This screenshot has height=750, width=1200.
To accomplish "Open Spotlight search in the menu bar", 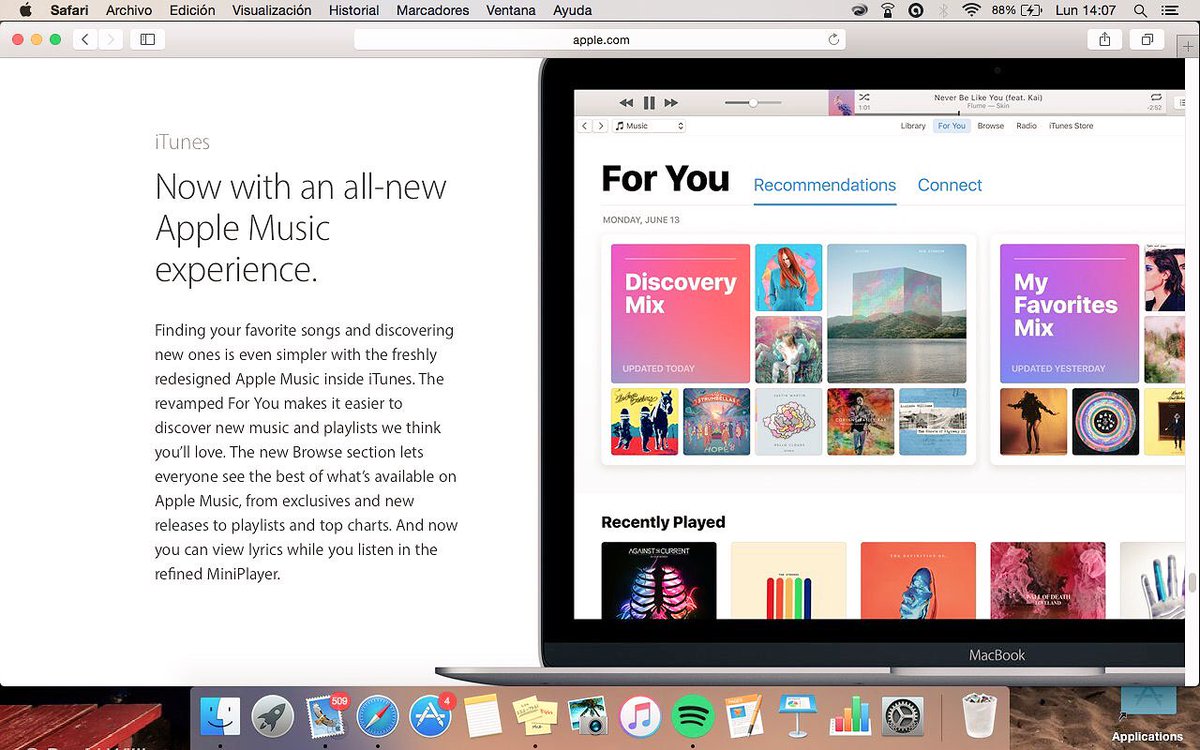I will tap(1141, 10).
